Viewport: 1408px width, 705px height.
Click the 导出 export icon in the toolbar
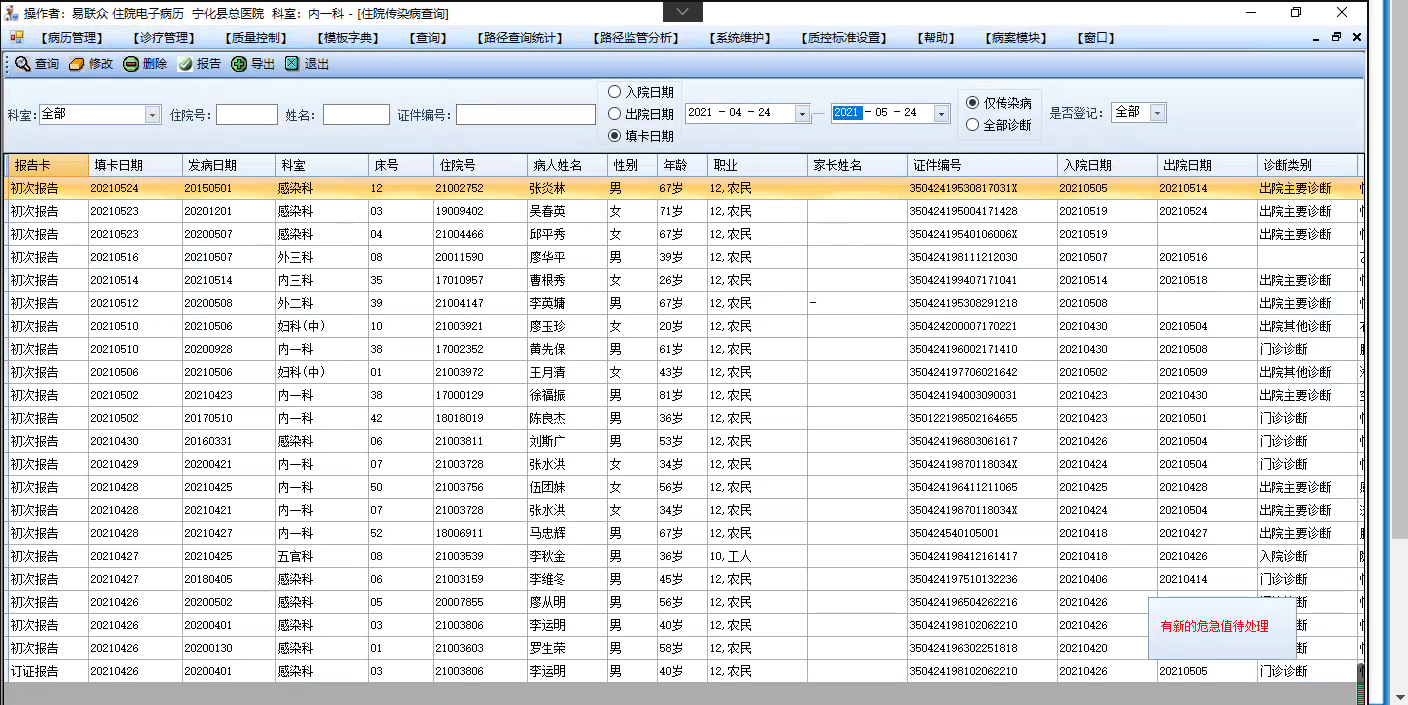tap(239, 64)
